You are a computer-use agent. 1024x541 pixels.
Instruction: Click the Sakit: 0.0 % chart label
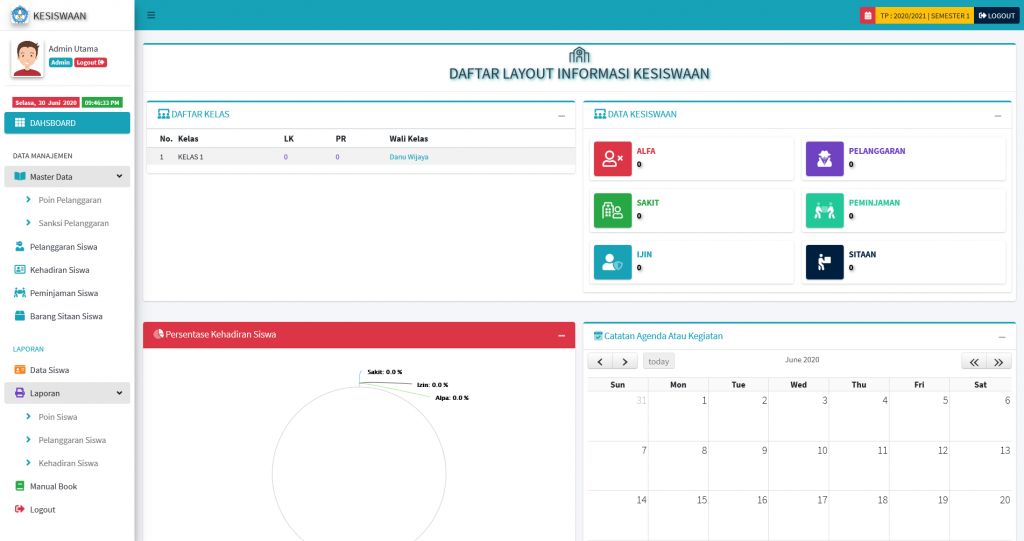tap(385, 372)
